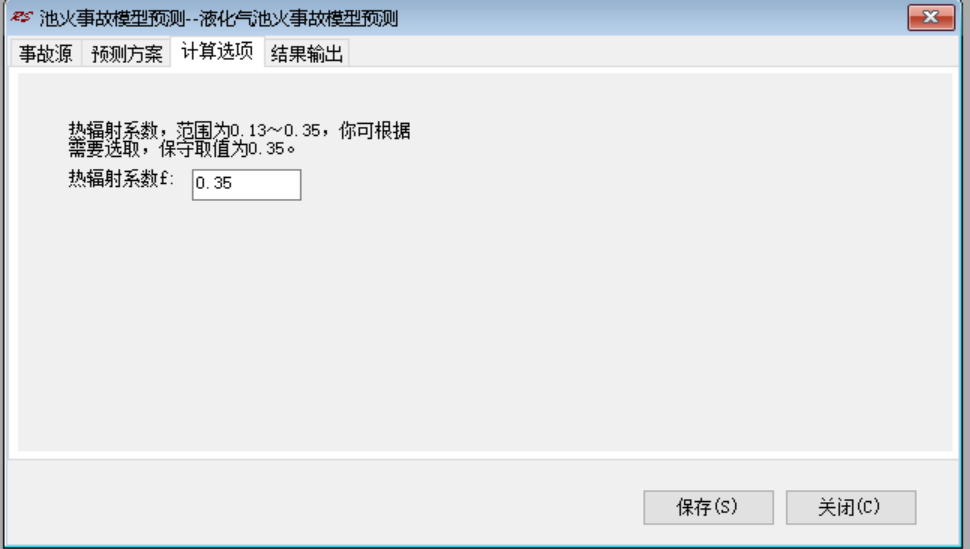Close the dialog with the red X button
The width and height of the screenshot is (970, 549).
931,17
